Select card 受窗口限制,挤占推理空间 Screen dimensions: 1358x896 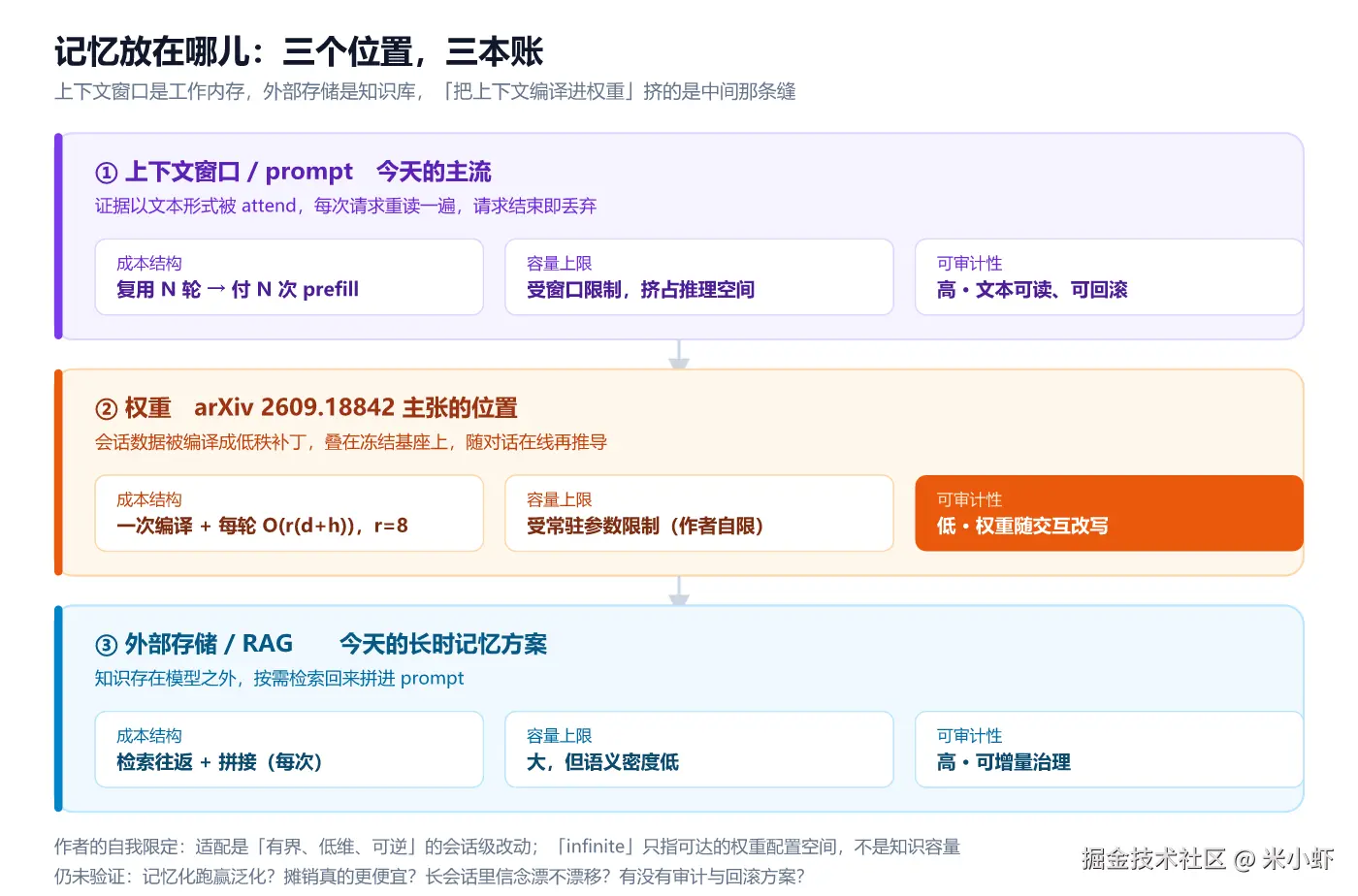pyautogui.click(x=699, y=277)
